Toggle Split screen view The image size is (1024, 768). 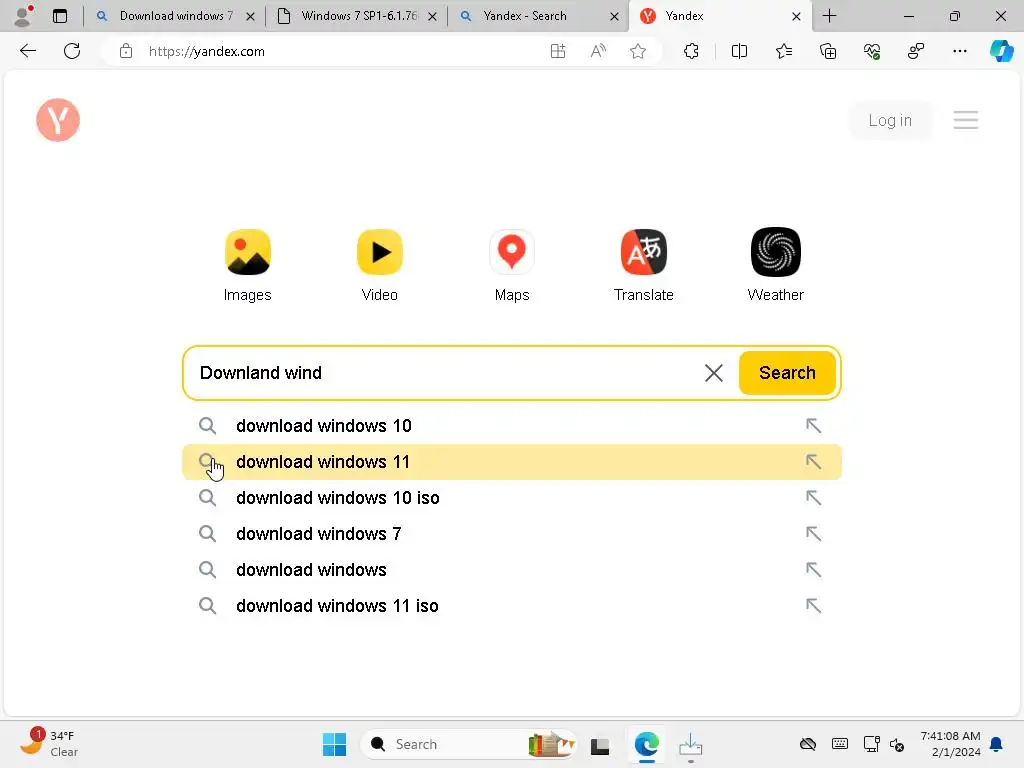(x=739, y=51)
